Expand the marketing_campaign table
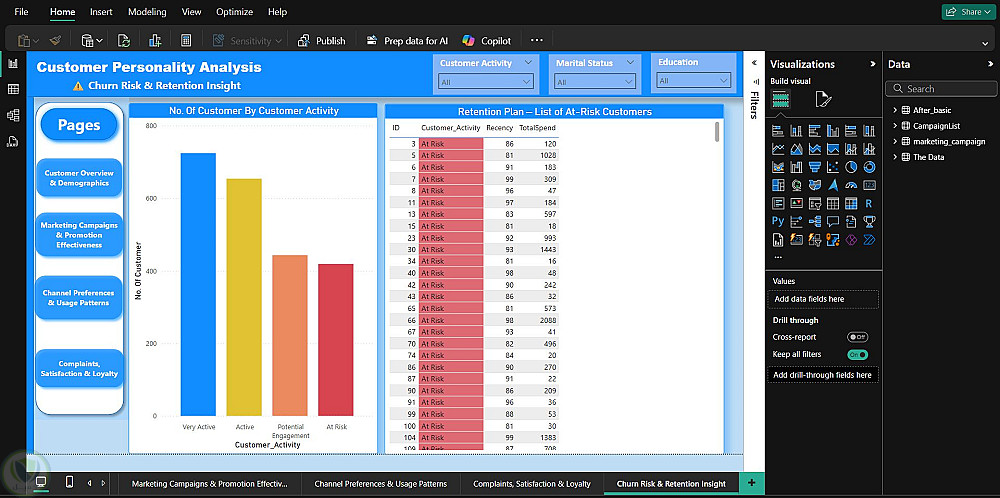Screen dimensions: 1000x498 pos(895,142)
